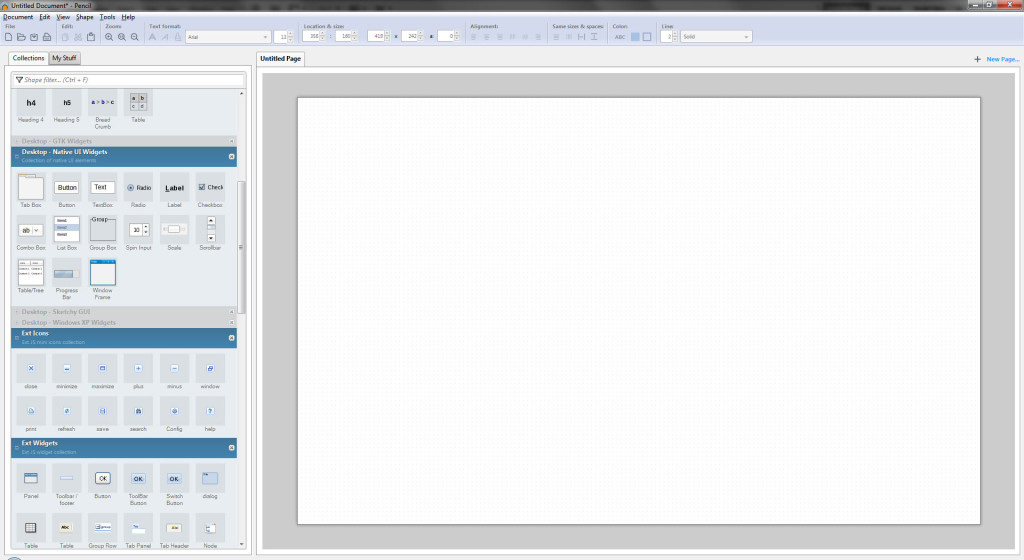Collapse the Desktop - Native UI Widgets collection
The image size is (1024, 560).
point(123,156)
